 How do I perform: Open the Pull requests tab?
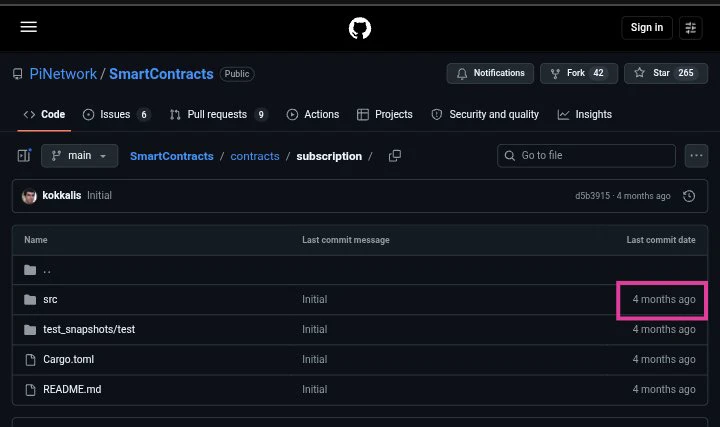point(219,114)
